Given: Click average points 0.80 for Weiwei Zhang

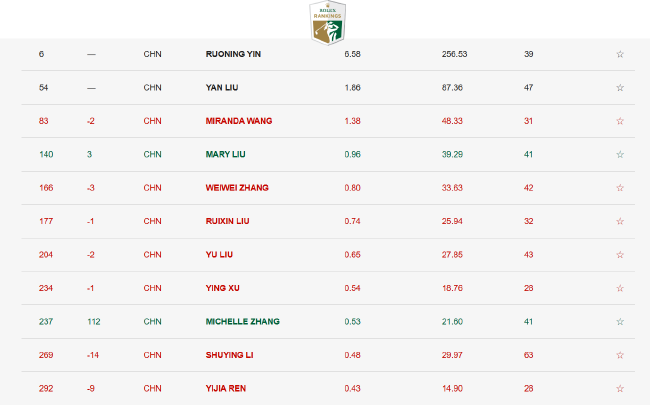Looking at the screenshot, I should pyautogui.click(x=352, y=188).
